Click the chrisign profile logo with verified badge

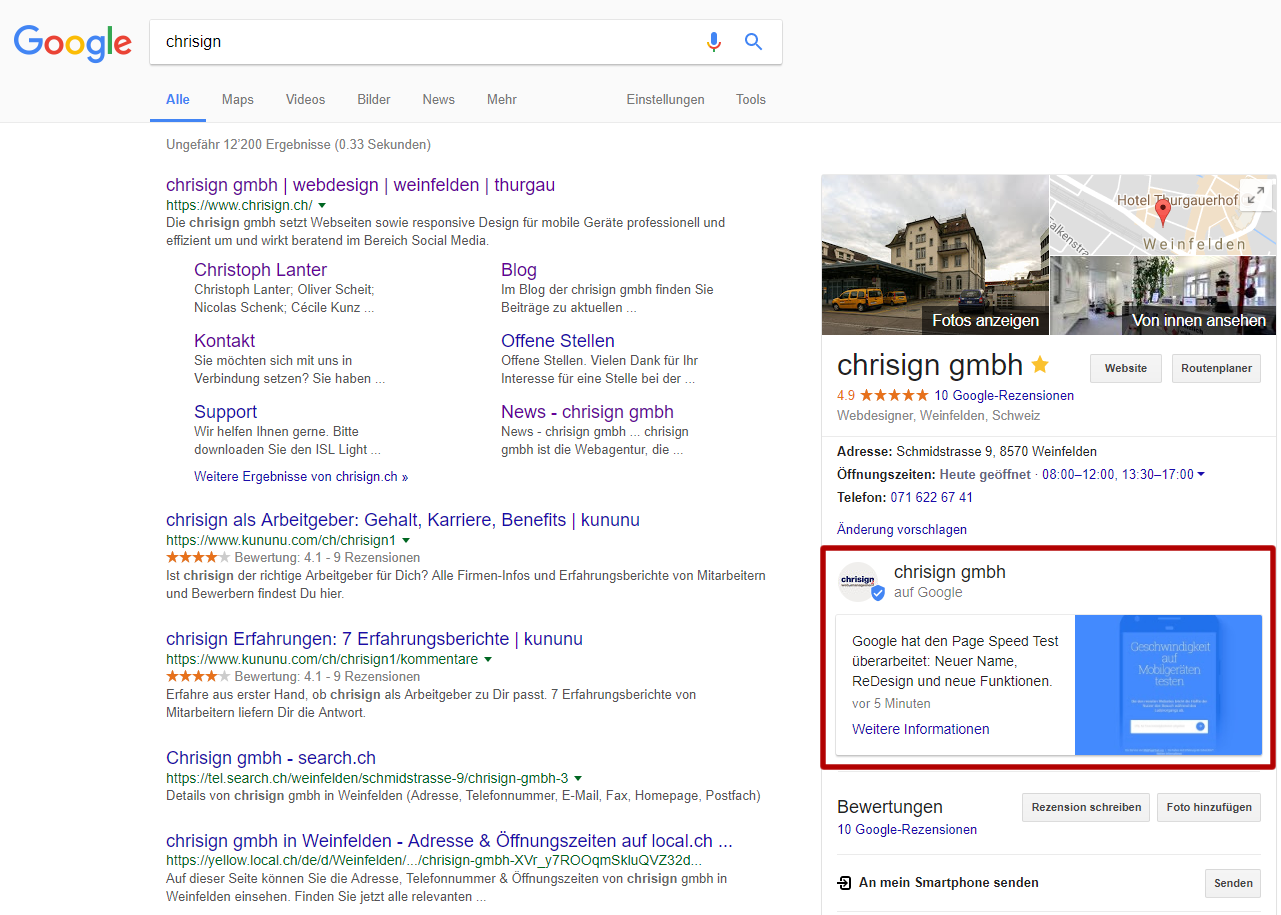(x=859, y=582)
